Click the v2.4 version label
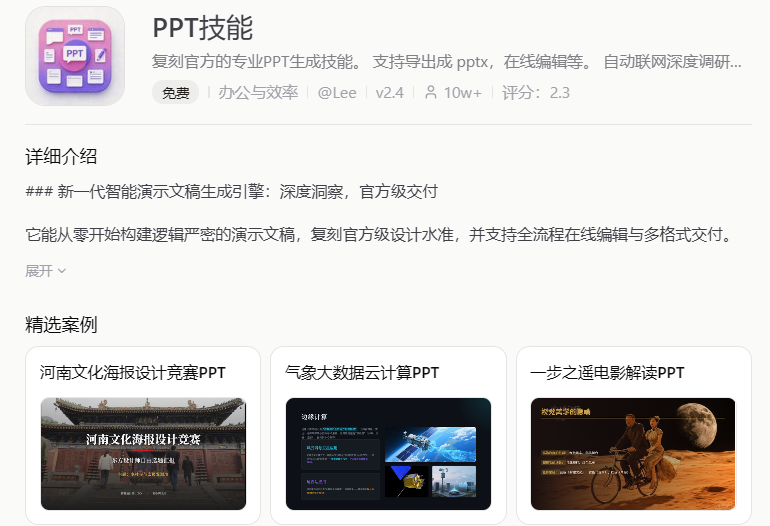The width and height of the screenshot is (770, 526). pos(389,92)
